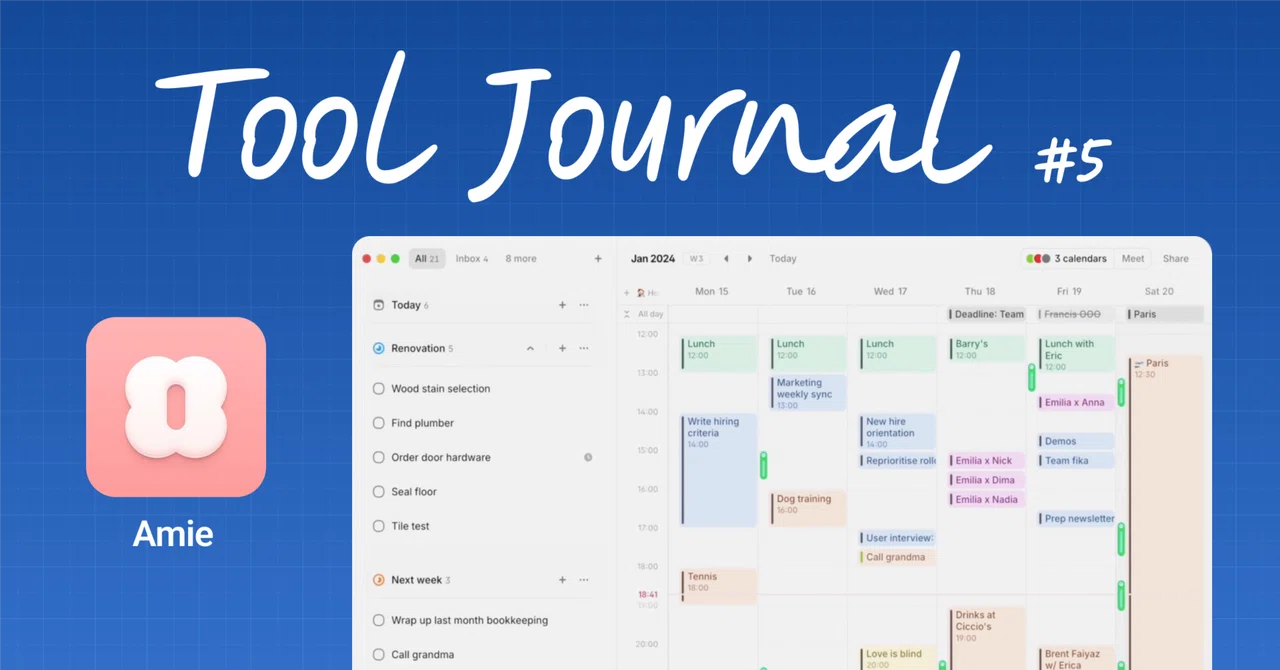Viewport: 1280px width, 670px height.
Task: Click the Next week orange list icon
Action: pos(378,580)
